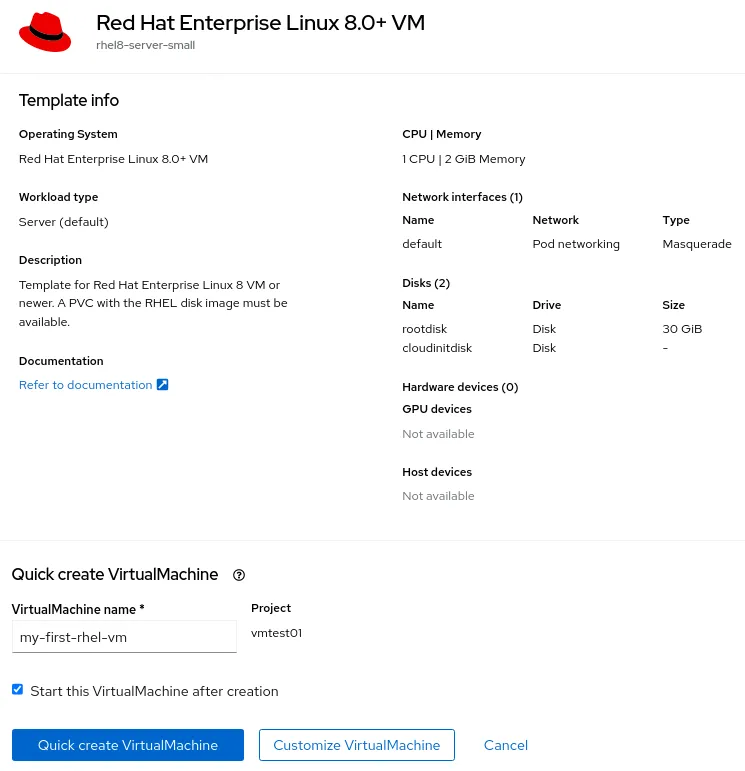Click Not available under GPU devices
Viewport: 745px width, 771px height.
(438, 434)
